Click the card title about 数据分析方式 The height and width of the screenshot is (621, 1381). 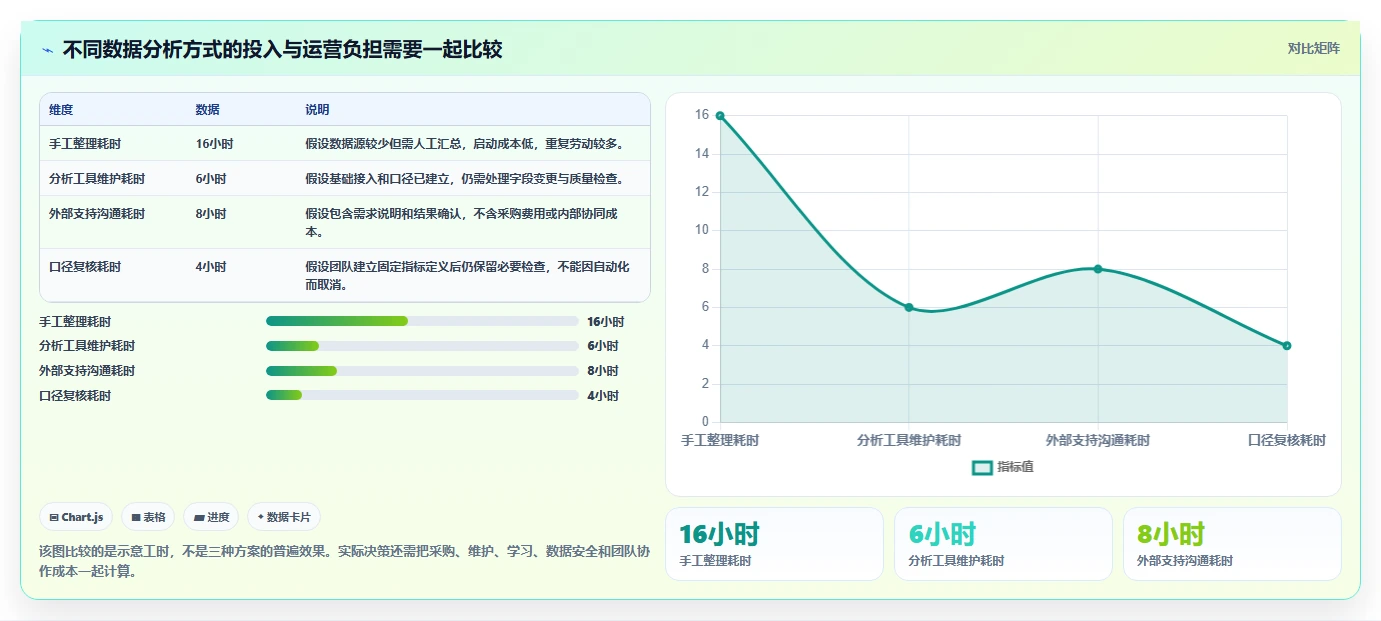[x=282, y=50]
